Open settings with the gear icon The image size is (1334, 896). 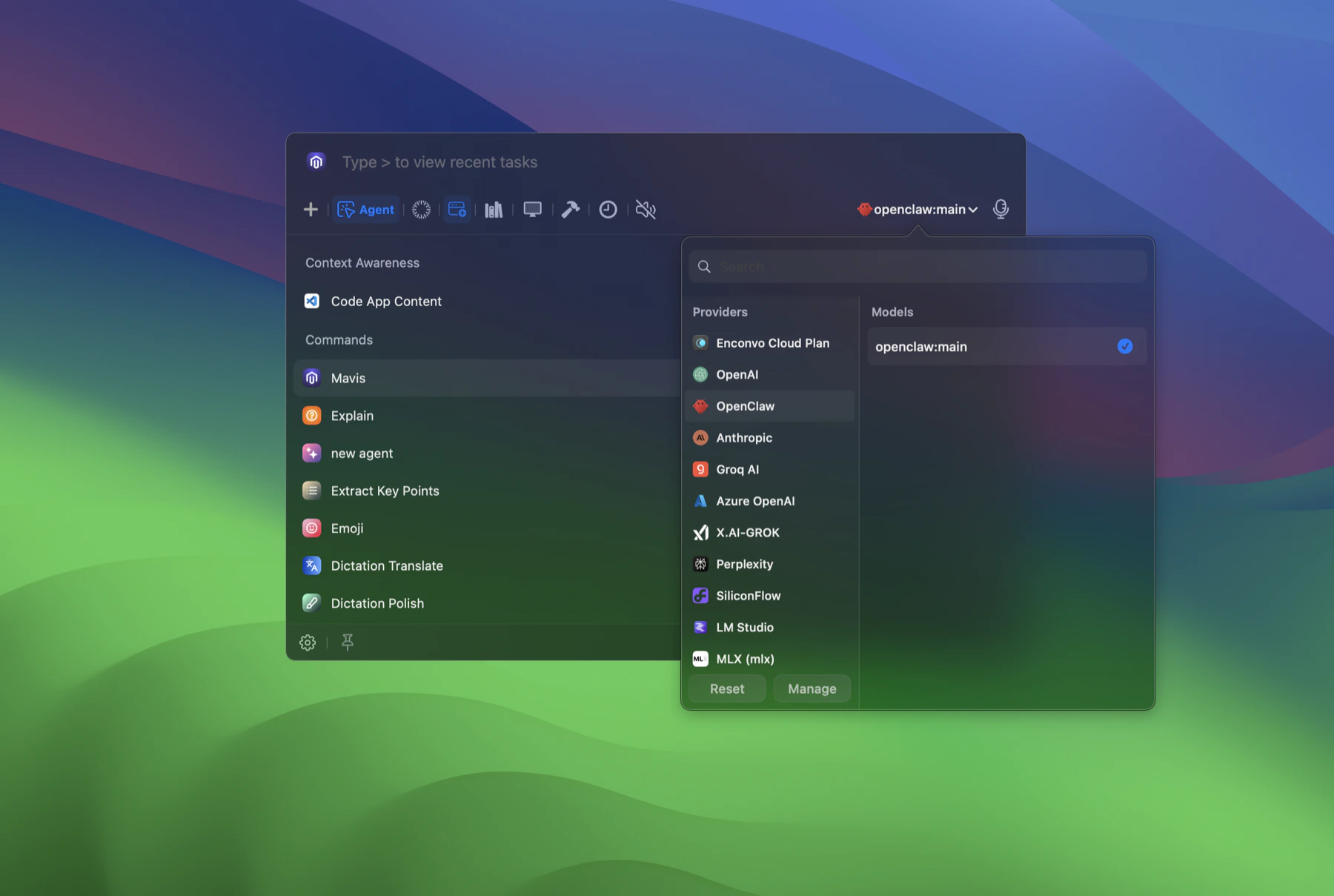point(308,643)
